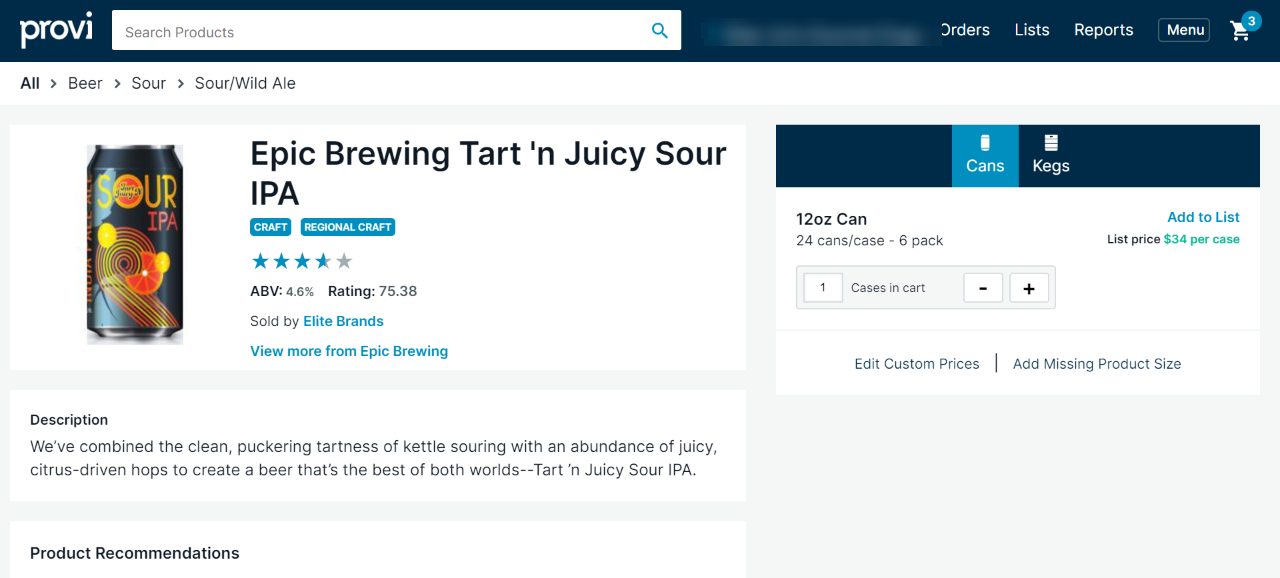Screen dimensions: 1280x578
Task: Switch to the Kegs tab
Action: click(1051, 156)
